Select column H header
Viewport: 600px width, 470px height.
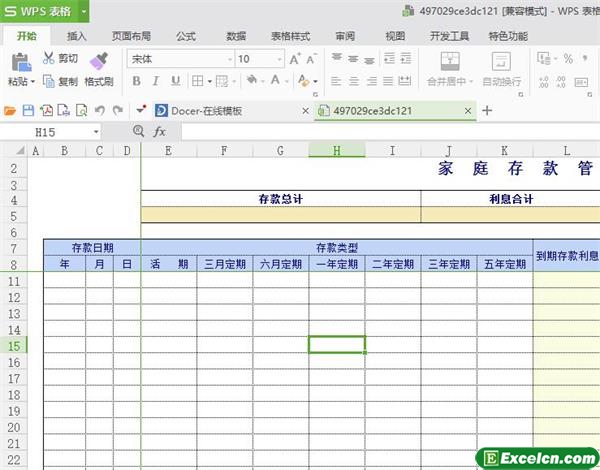[336, 150]
